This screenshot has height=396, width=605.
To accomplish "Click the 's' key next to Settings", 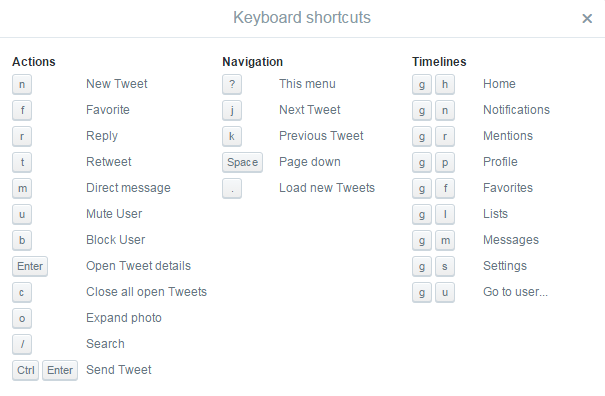I will (445, 266).
